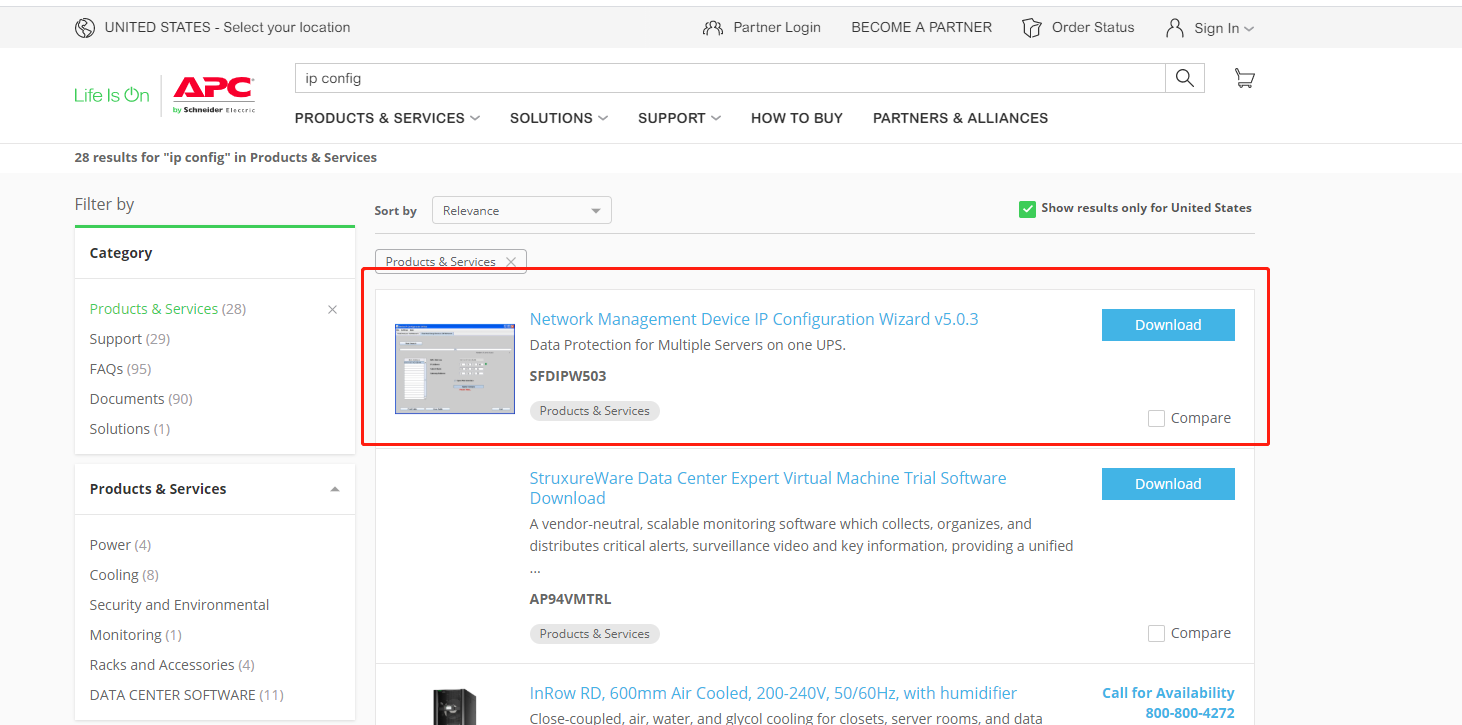This screenshot has height=725, width=1462.
Task: Open the Partners & Alliances menu
Action: (x=960, y=118)
